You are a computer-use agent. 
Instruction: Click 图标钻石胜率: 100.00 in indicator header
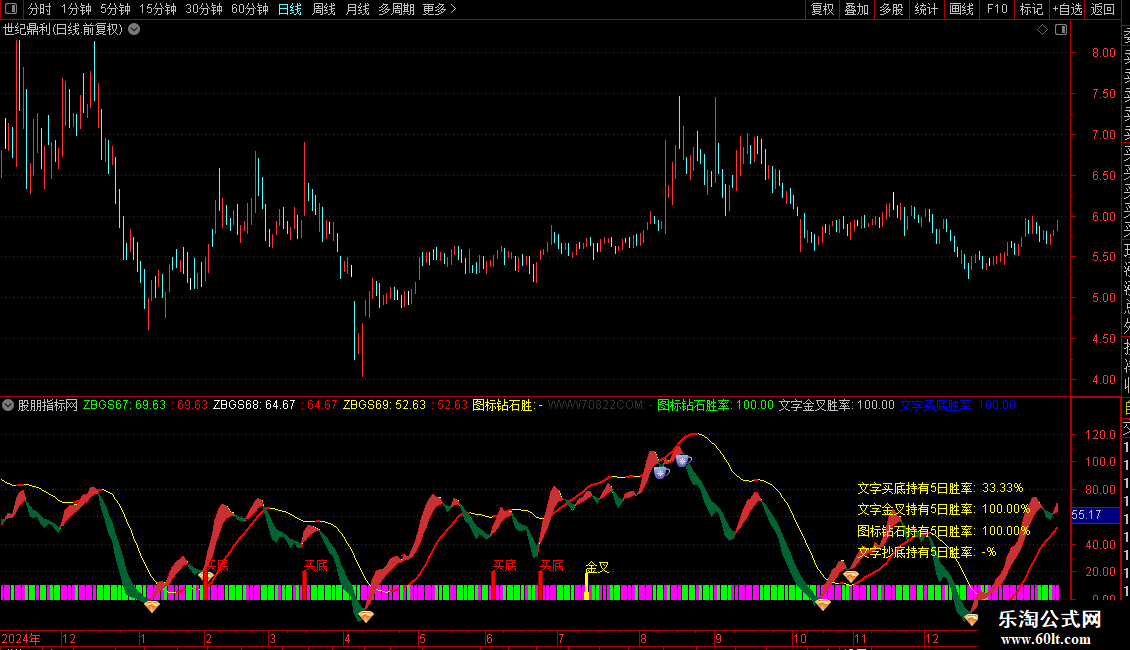pyautogui.click(x=716, y=405)
